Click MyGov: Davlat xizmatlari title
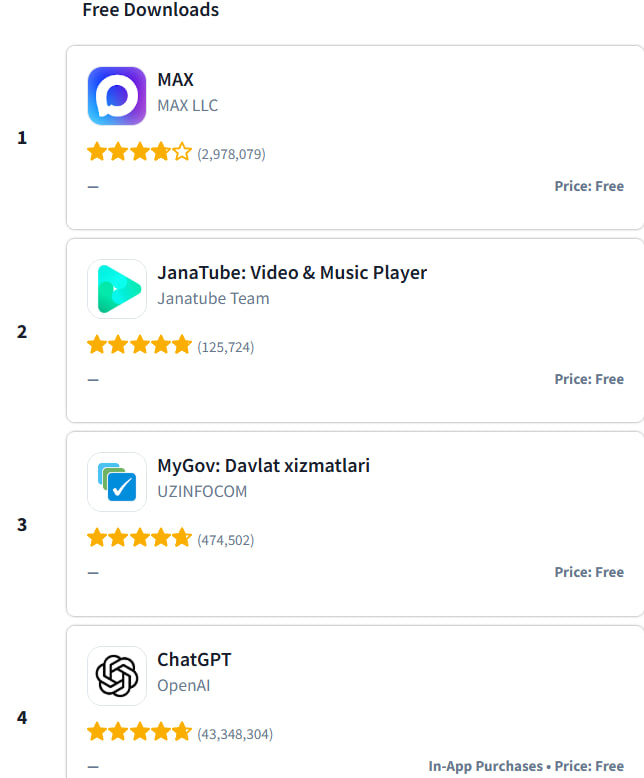This screenshot has height=778, width=644. (x=263, y=466)
